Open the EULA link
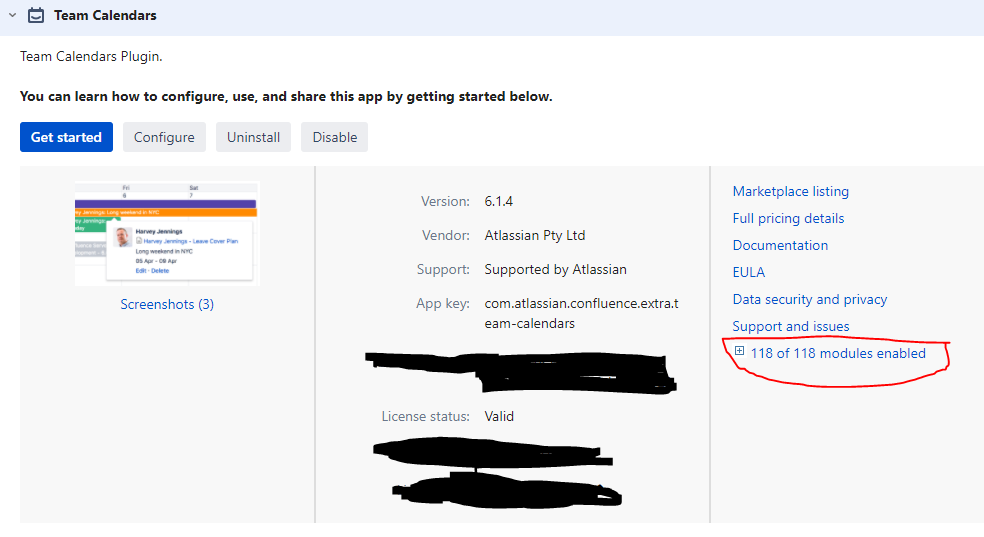 coord(749,272)
